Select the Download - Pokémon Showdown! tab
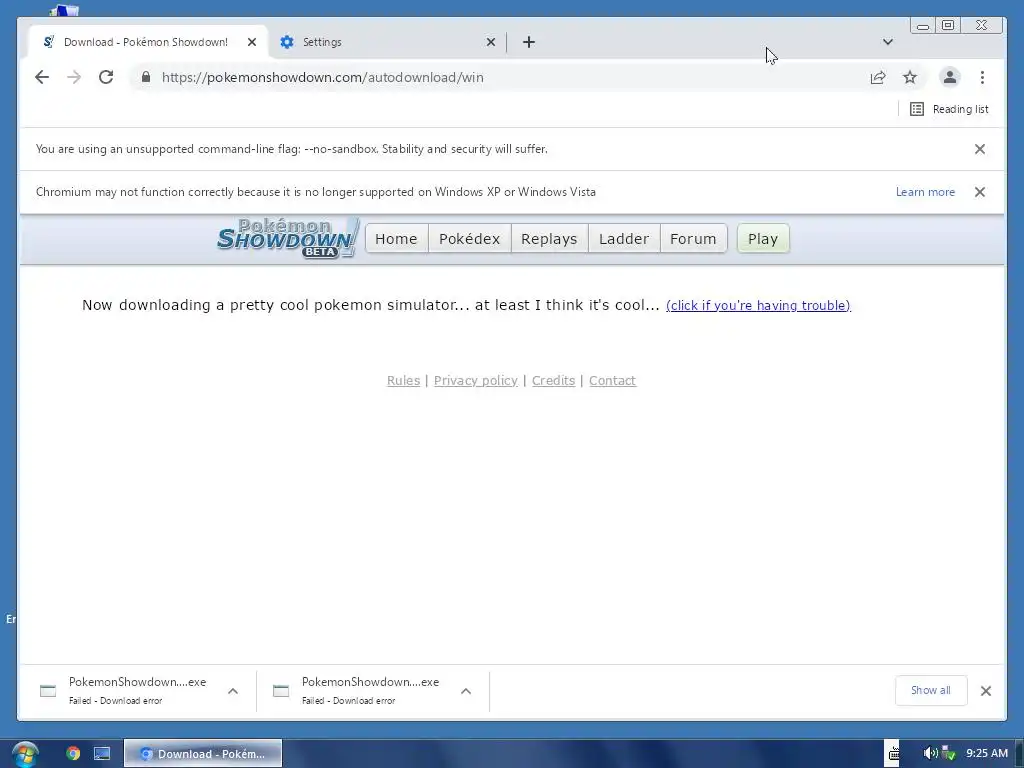The height and width of the screenshot is (768, 1024). click(148, 42)
